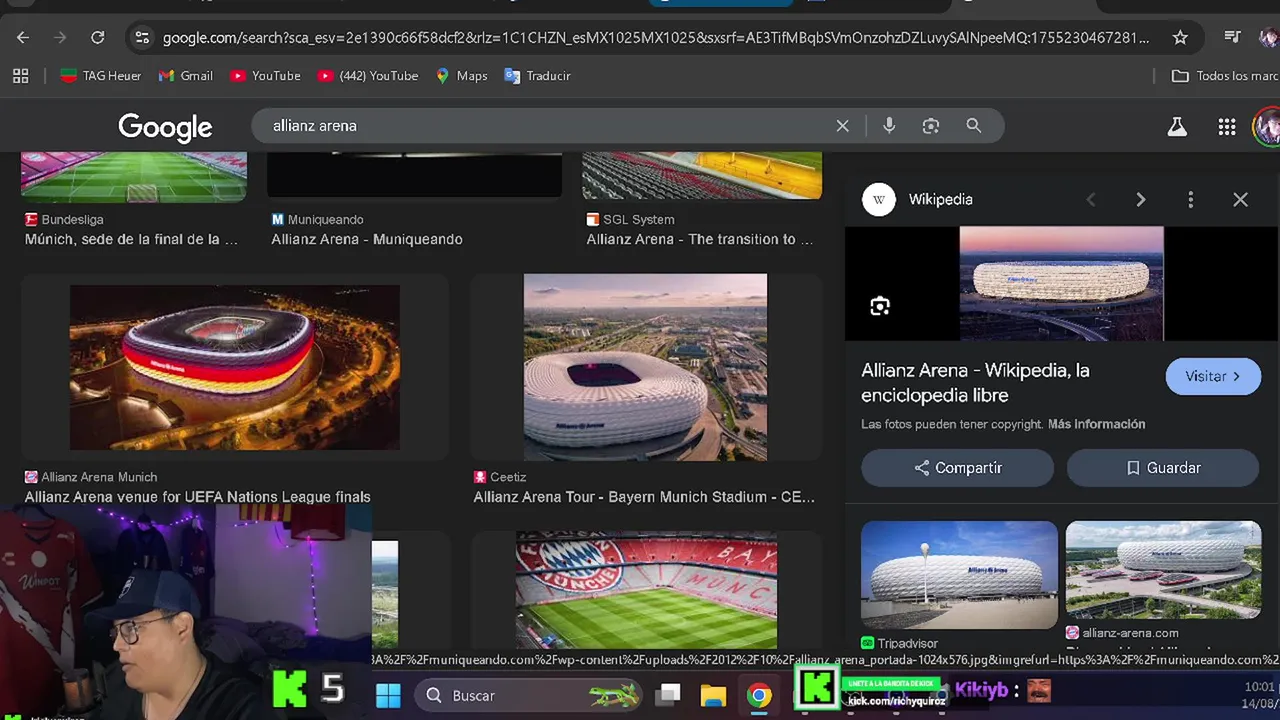Click the Compartir button

[x=957, y=468]
